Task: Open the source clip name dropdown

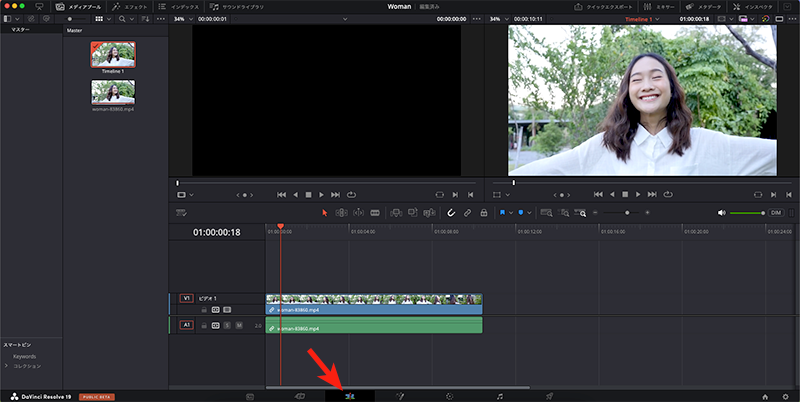Action: tap(344, 19)
